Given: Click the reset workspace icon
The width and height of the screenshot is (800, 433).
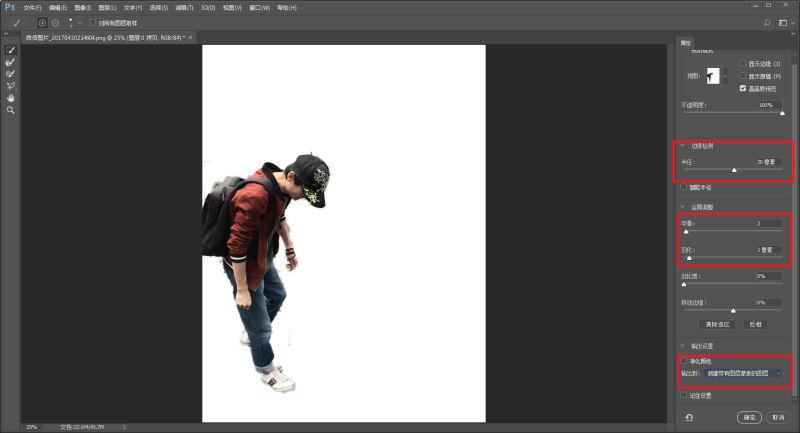Looking at the screenshot, I should click(689, 417).
